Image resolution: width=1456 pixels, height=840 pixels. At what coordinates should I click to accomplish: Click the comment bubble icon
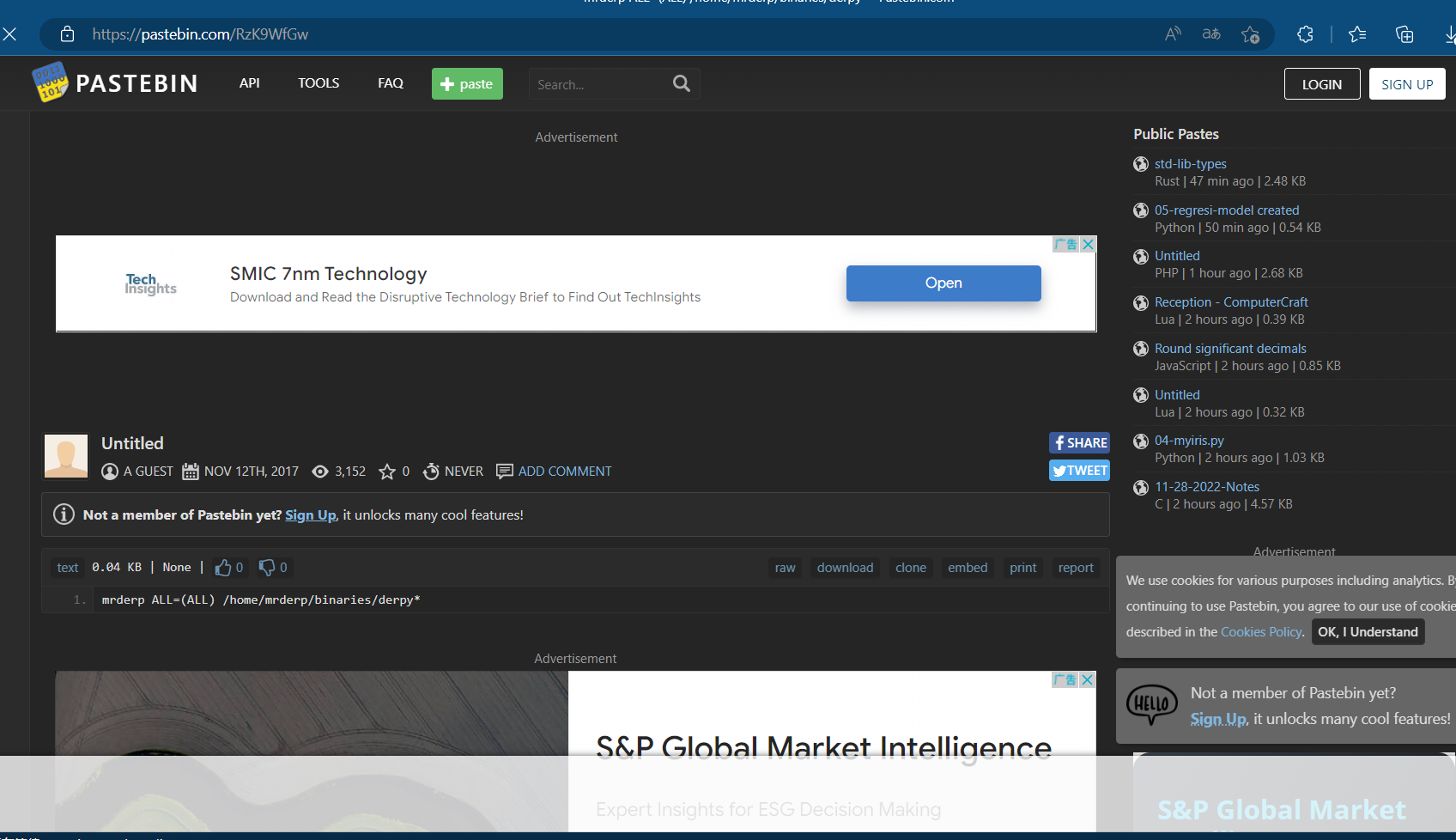click(x=505, y=472)
